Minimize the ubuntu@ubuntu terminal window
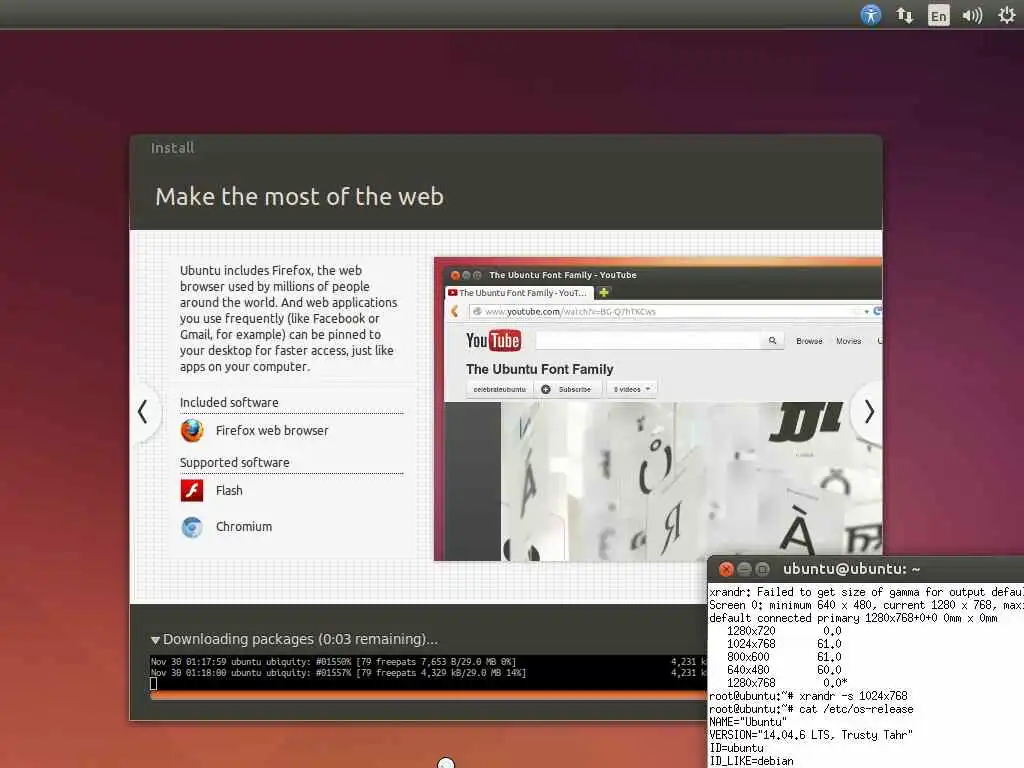The height and width of the screenshot is (768, 1024). [744, 569]
